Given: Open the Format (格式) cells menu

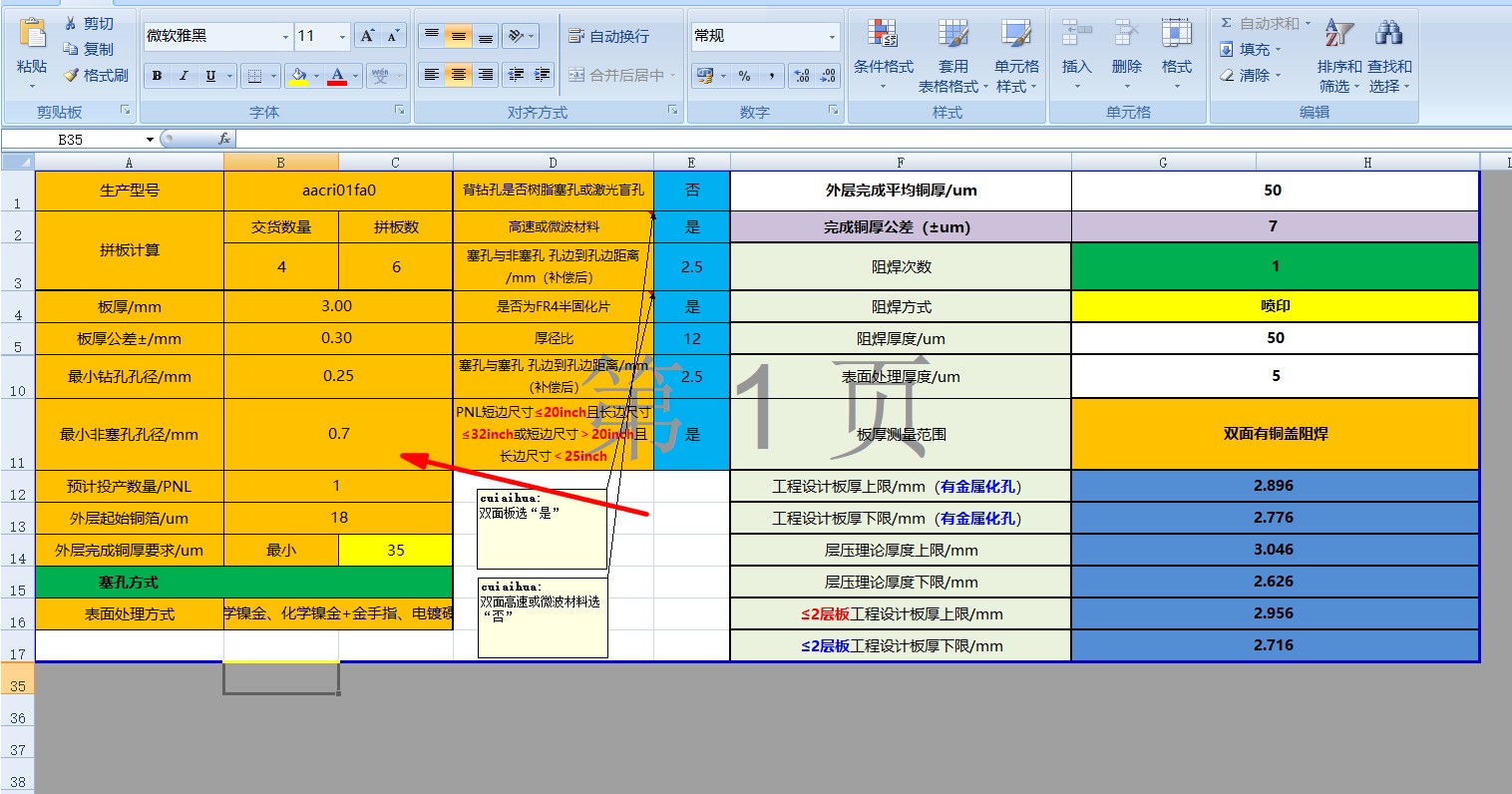Looking at the screenshot, I should click(x=1177, y=55).
